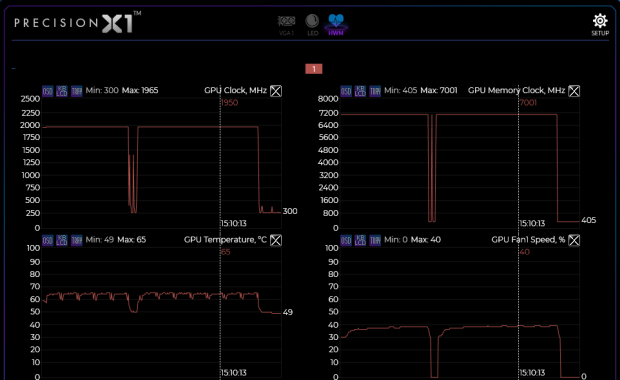Toggle KB LCD for GPU Memory Clock graph

pos(360,91)
